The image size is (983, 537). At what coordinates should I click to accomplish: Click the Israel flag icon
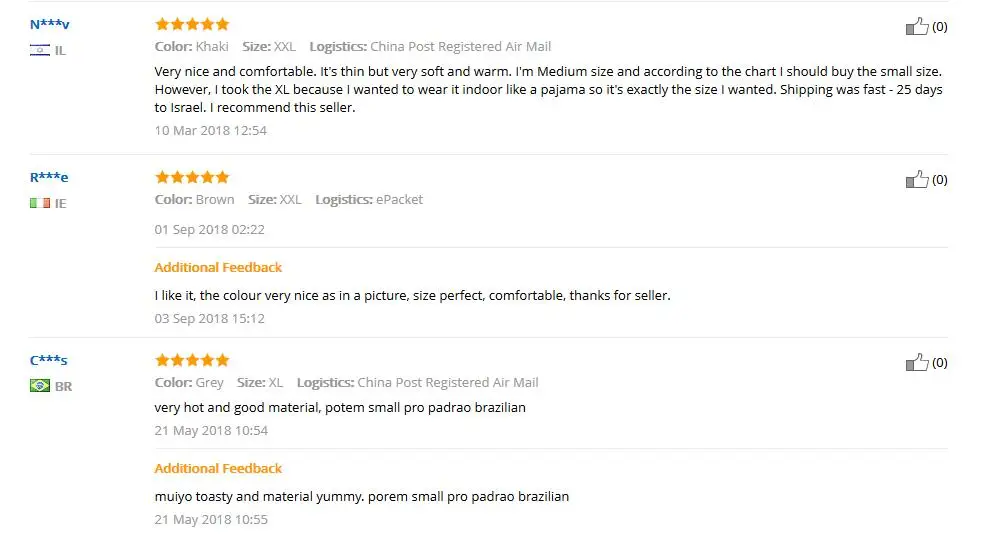pyautogui.click(x=39, y=50)
